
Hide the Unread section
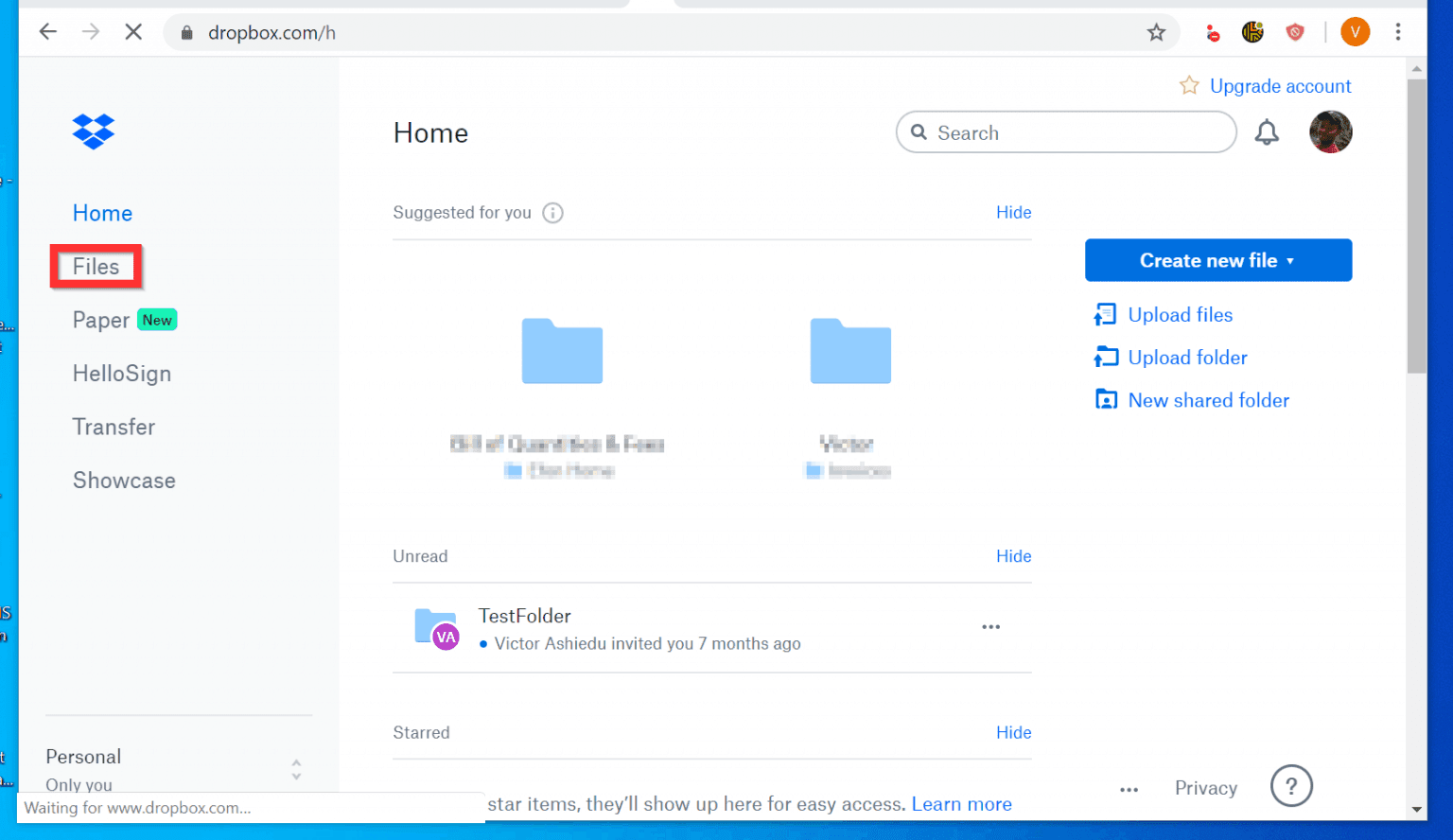click(x=1013, y=556)
